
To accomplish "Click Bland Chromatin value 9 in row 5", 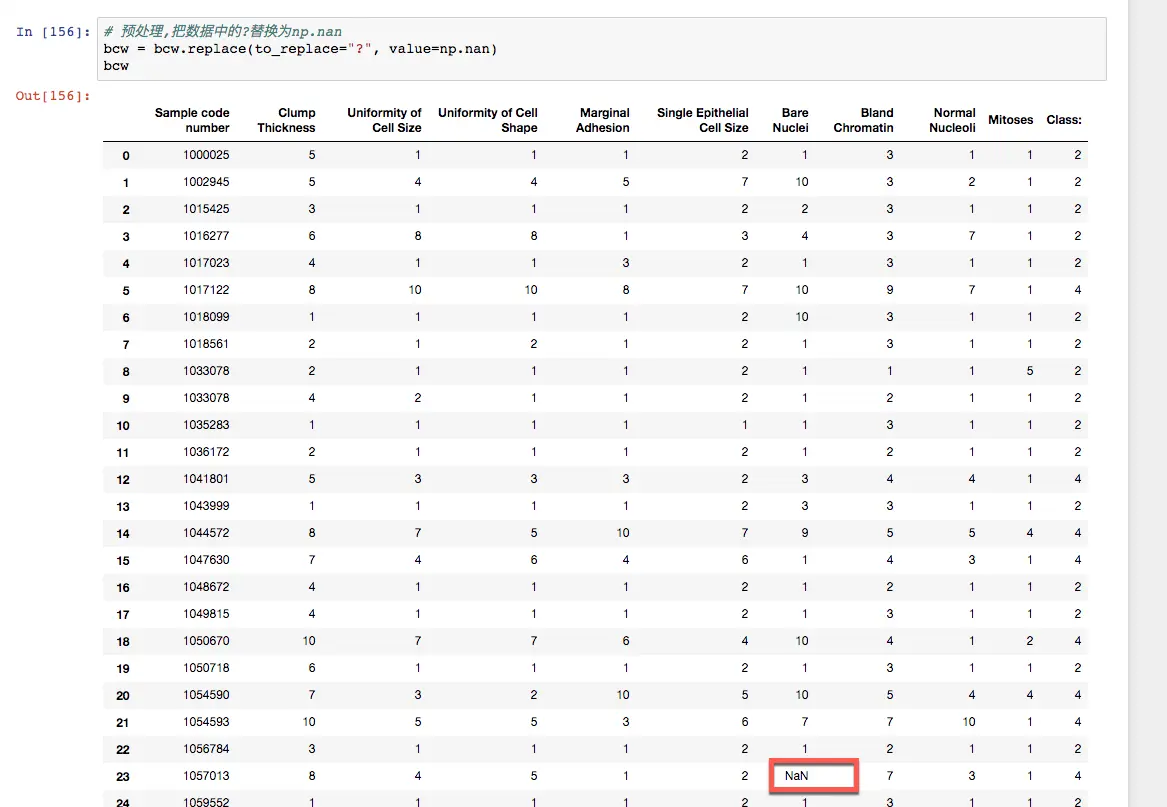I will [890, 290].
